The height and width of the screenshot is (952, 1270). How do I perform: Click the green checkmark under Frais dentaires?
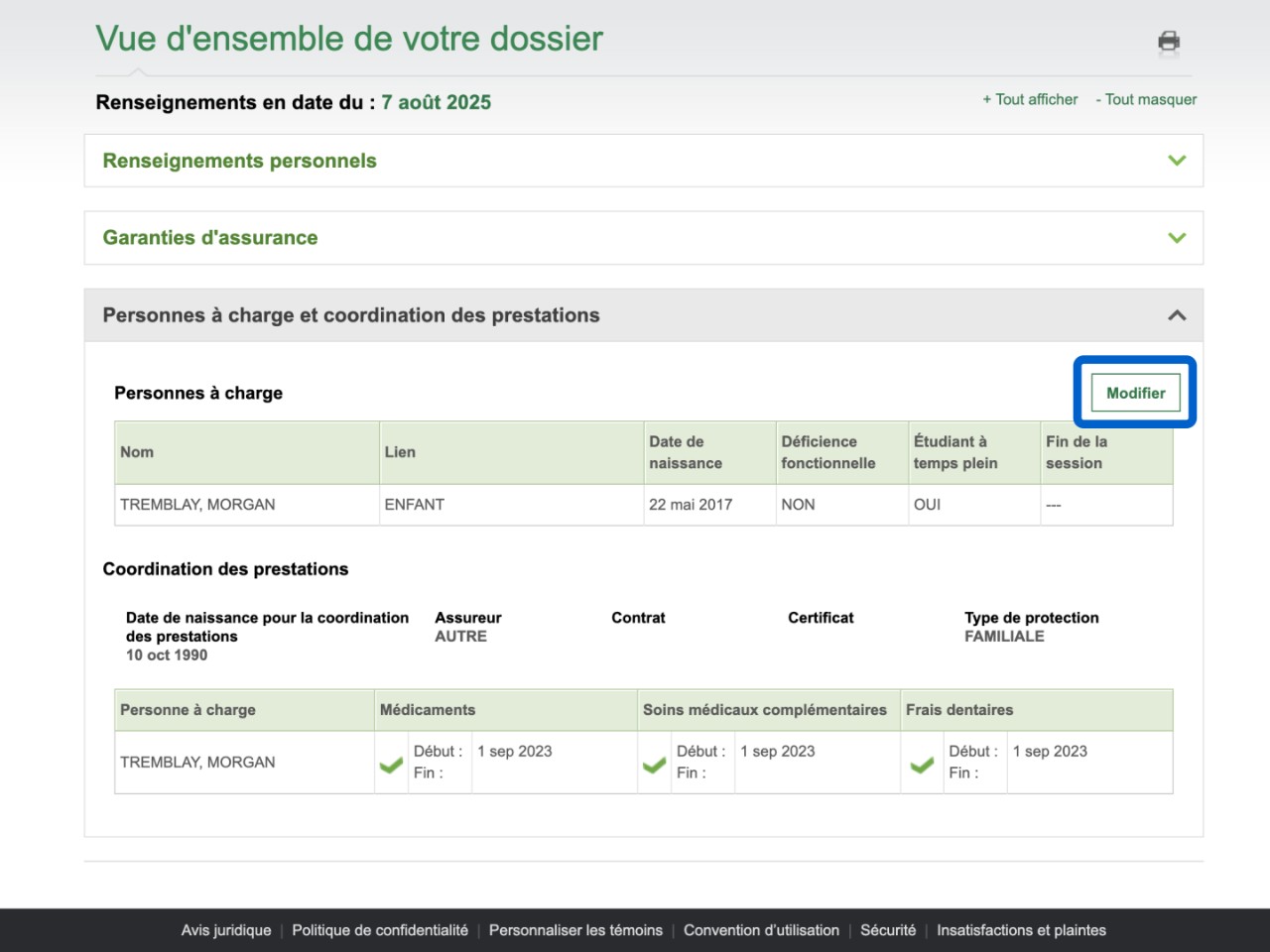pos(922,765)
